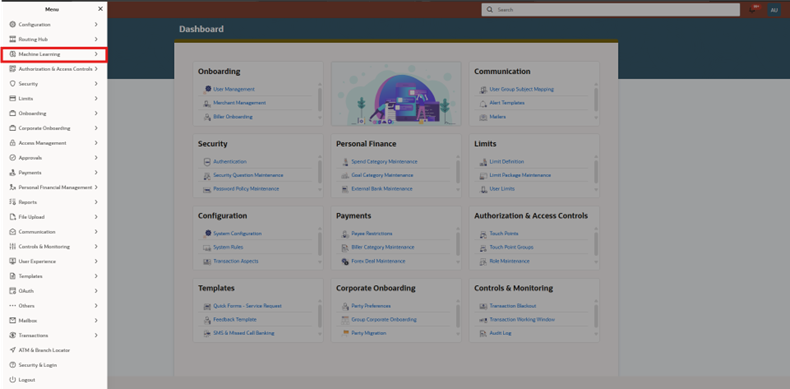This screenshot has height=389, width=790.
Task: Open the Limit Definition link
Action: [x=507, y=162]
